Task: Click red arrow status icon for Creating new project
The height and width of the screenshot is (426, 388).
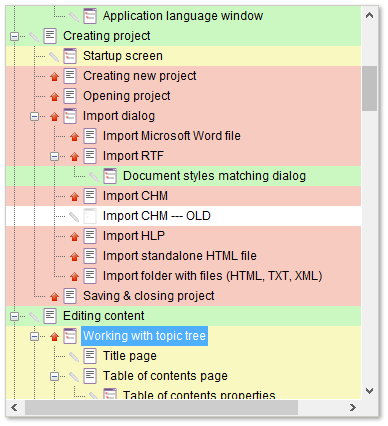Action: tap(54, 77)
